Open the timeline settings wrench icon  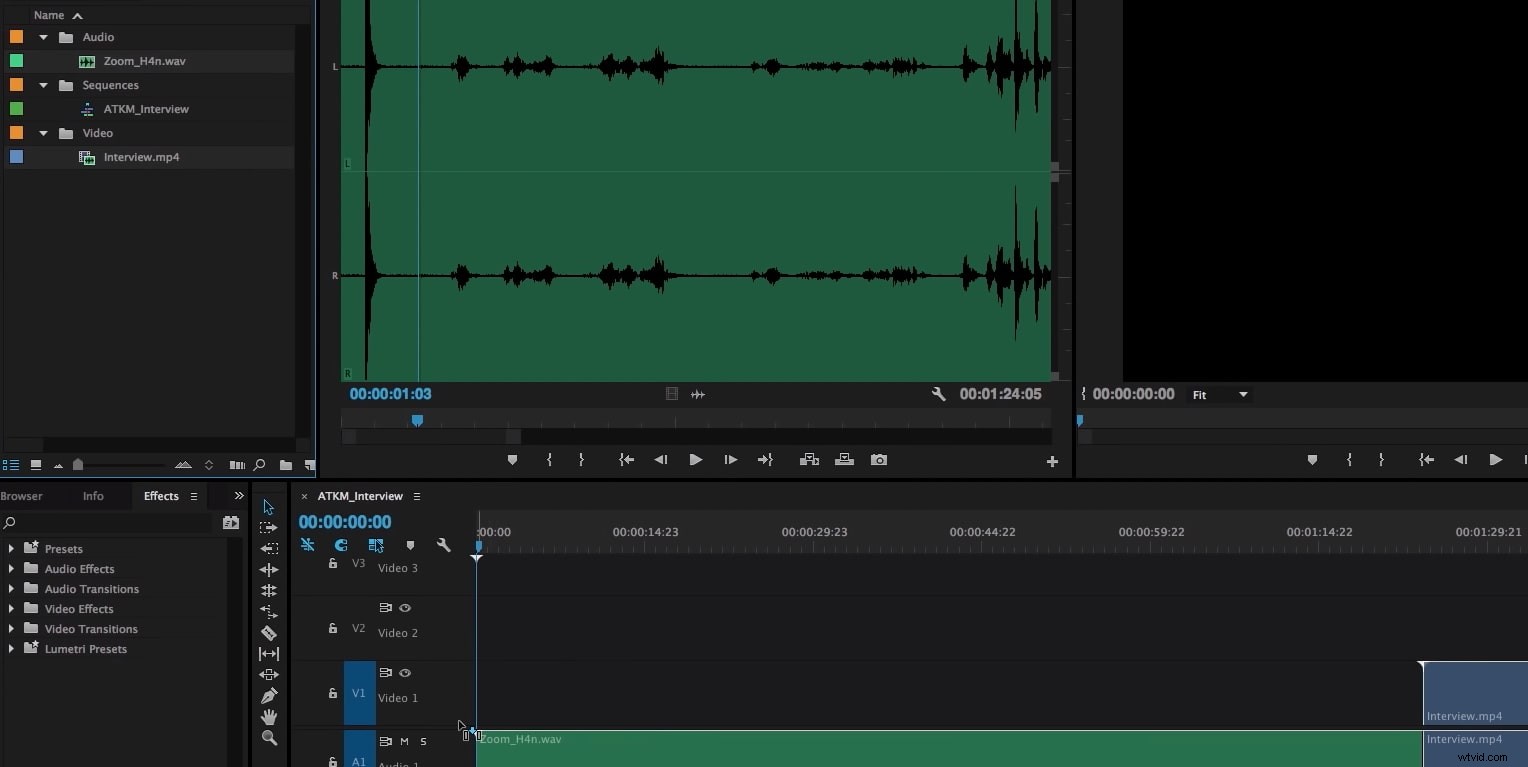443,545
